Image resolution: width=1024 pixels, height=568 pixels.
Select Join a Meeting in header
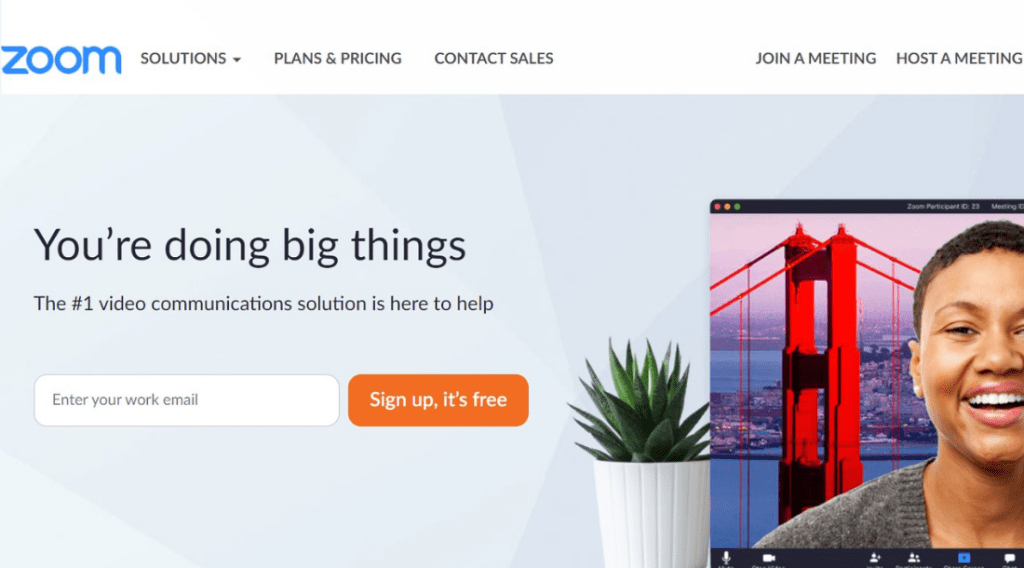tap(816, 59)
